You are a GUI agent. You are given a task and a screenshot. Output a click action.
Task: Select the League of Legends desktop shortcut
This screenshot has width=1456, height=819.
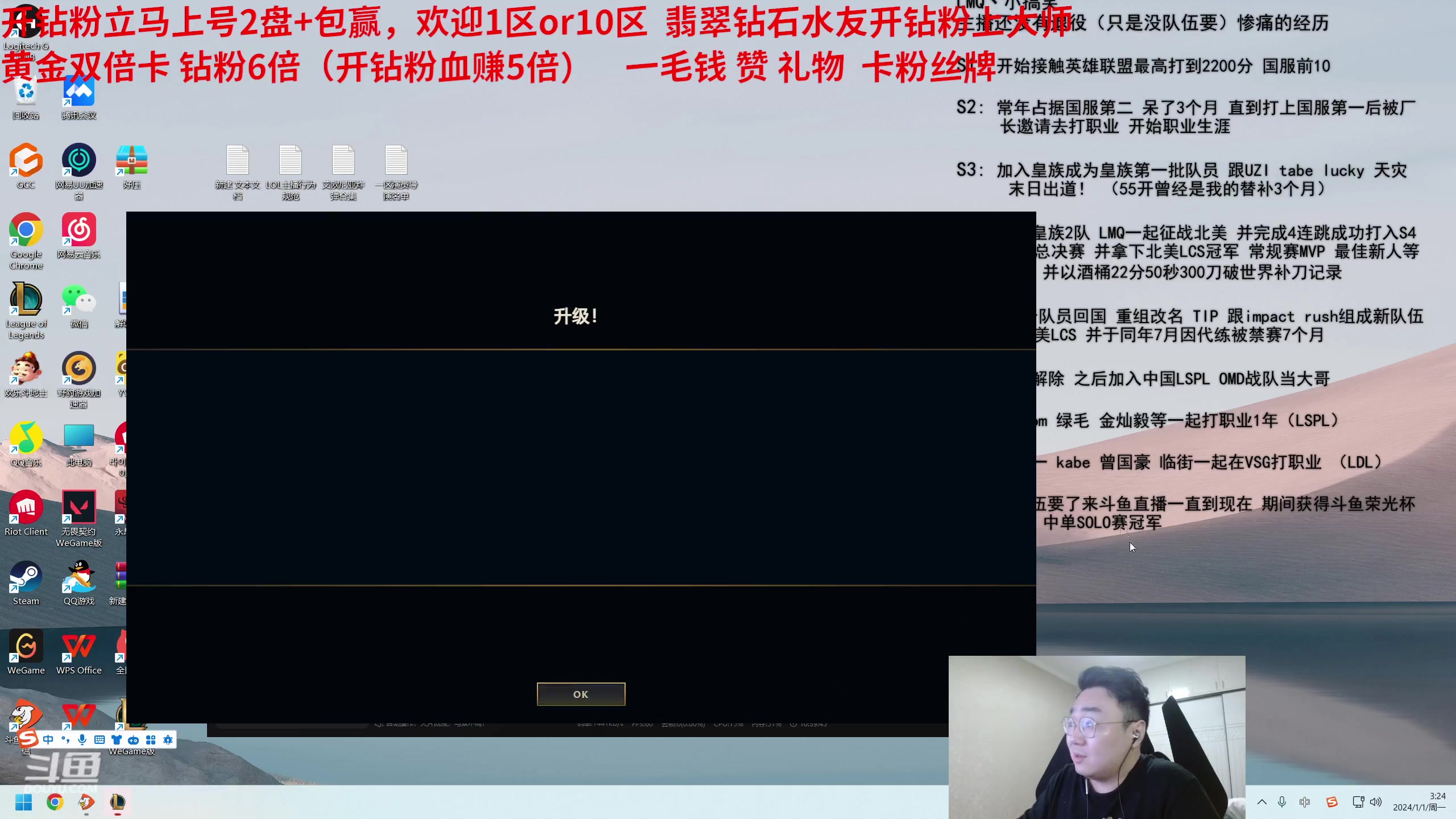[x=26, y=311]
